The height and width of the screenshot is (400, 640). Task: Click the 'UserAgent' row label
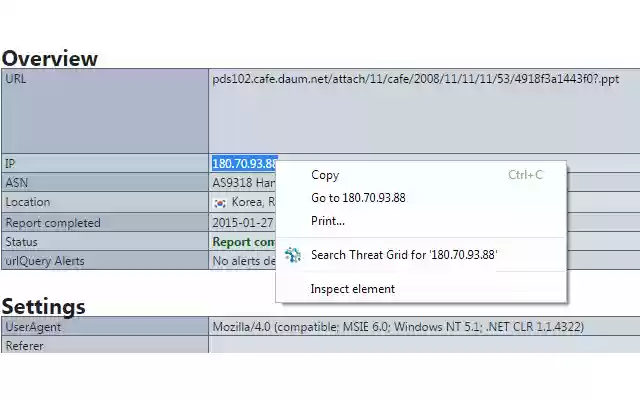33,327
